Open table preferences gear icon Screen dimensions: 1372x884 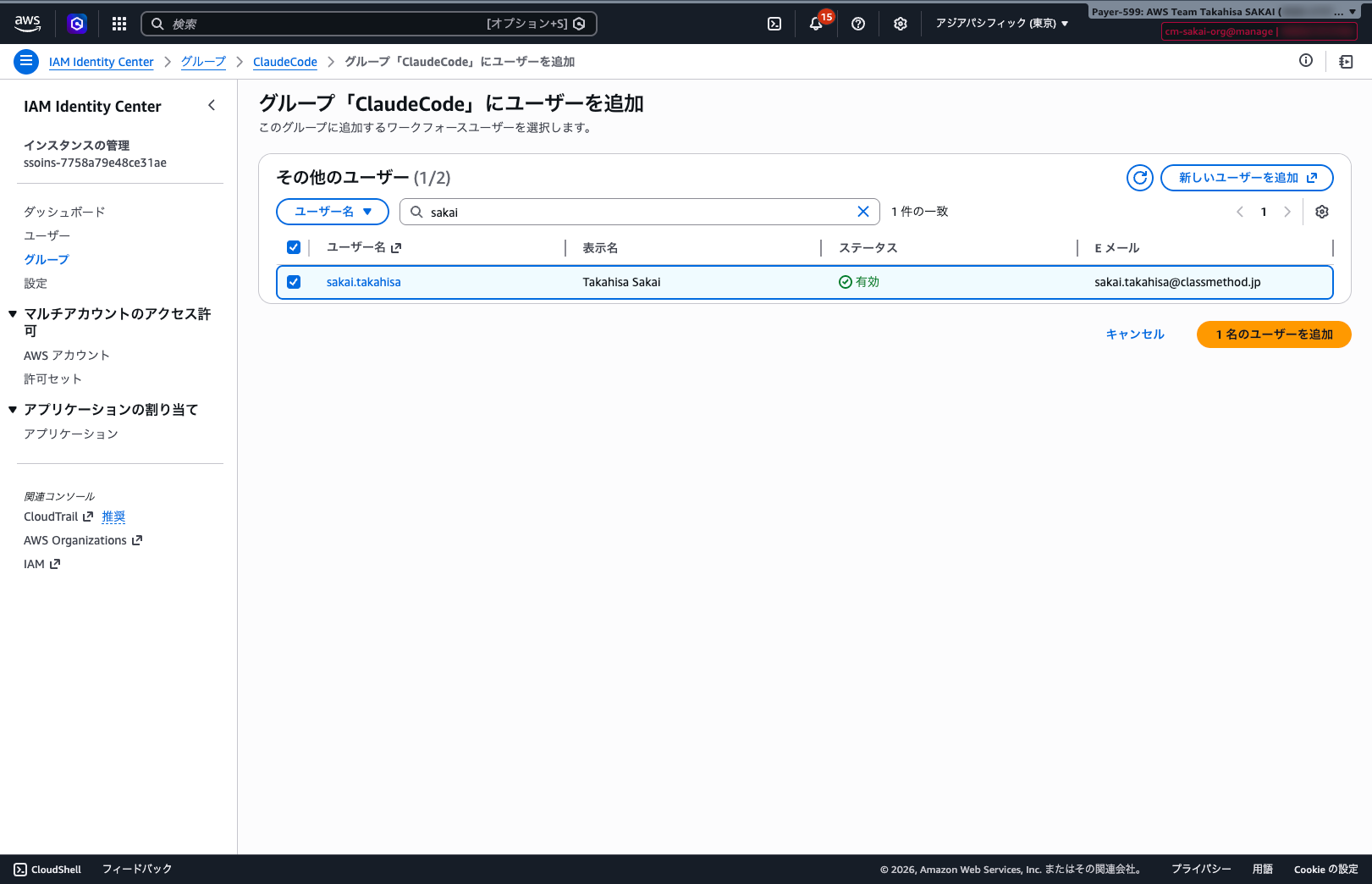tap(1322, 212)
